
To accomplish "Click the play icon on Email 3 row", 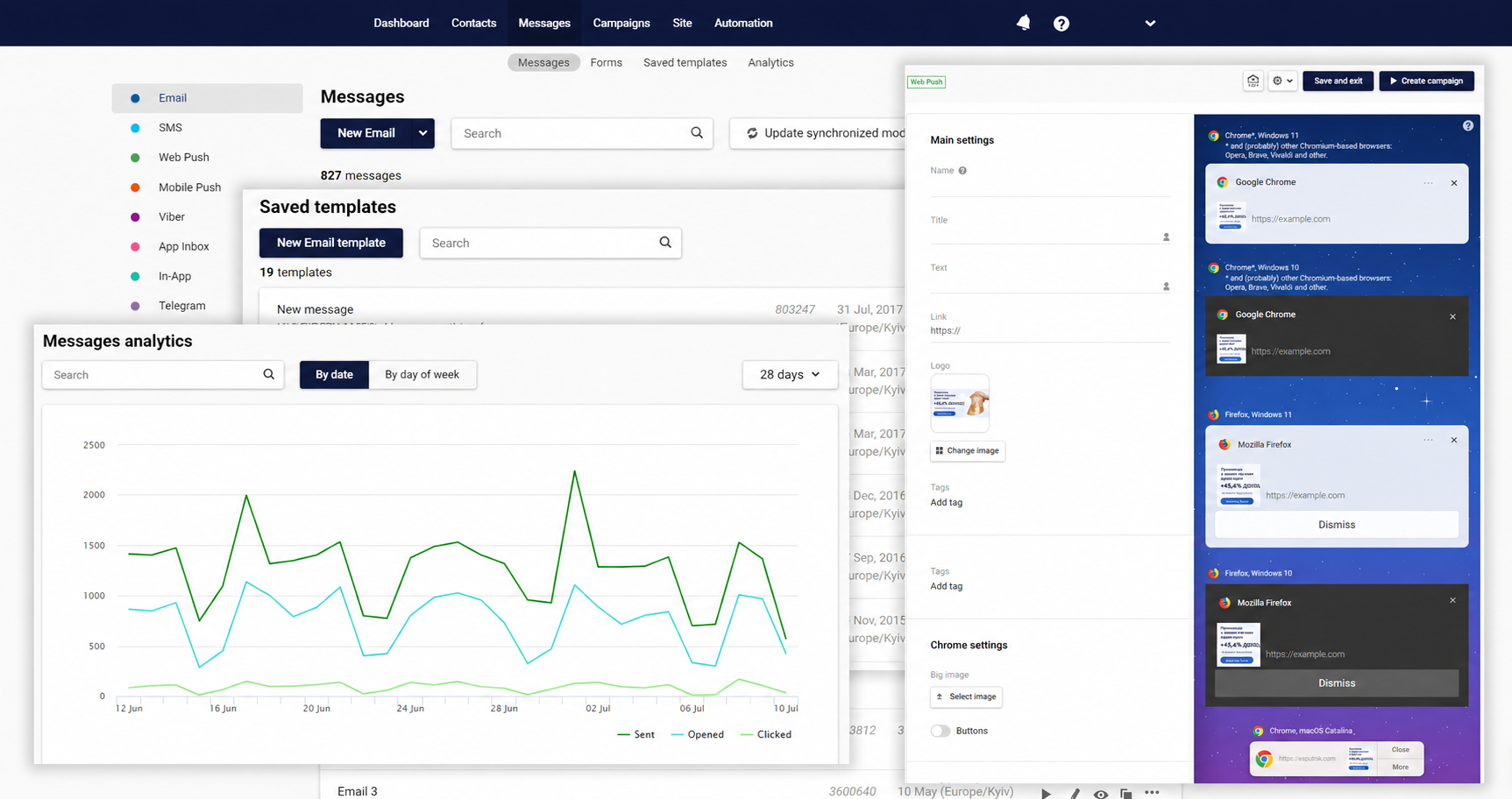I will tap(1046, 793).
